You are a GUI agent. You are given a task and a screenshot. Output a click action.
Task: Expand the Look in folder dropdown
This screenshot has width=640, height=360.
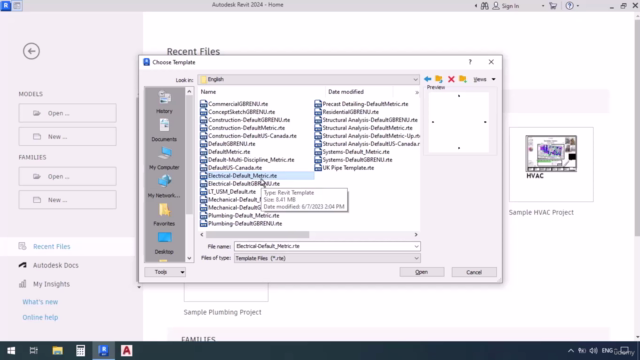click(415, 80)
